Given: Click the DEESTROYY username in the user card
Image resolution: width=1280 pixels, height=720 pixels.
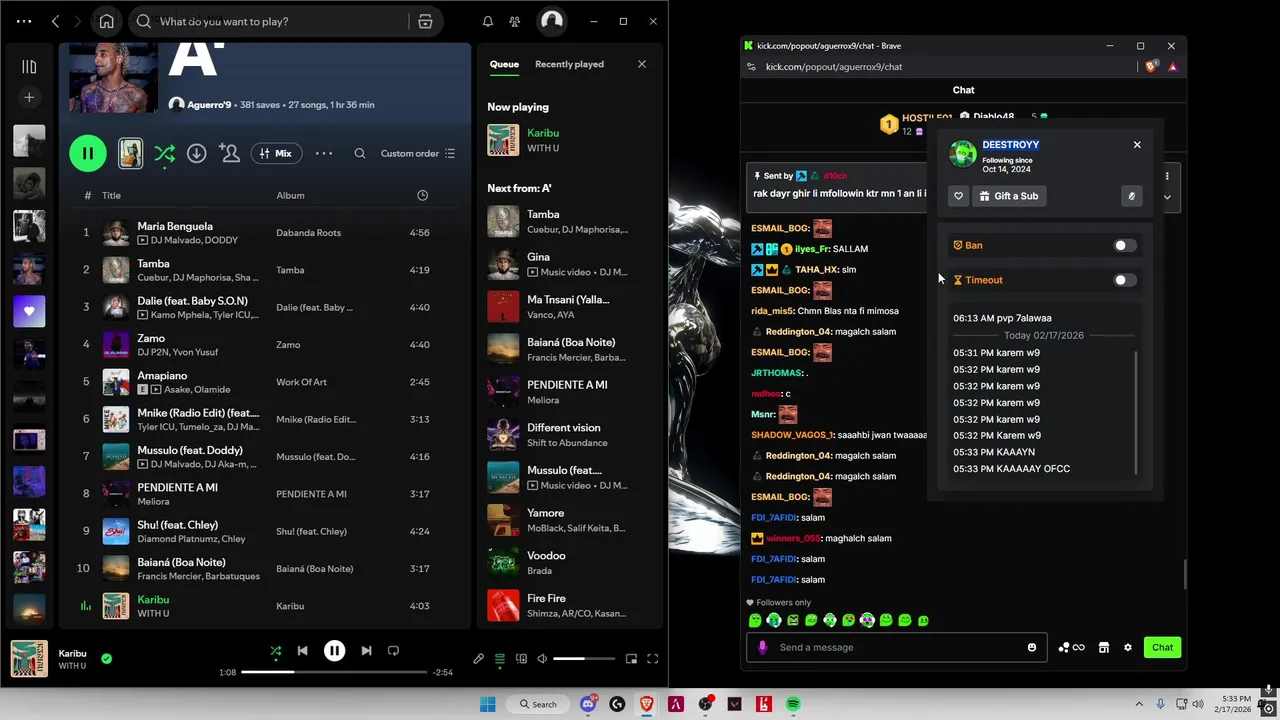Looking at the screenshot, I should [x=1011, y=145].
